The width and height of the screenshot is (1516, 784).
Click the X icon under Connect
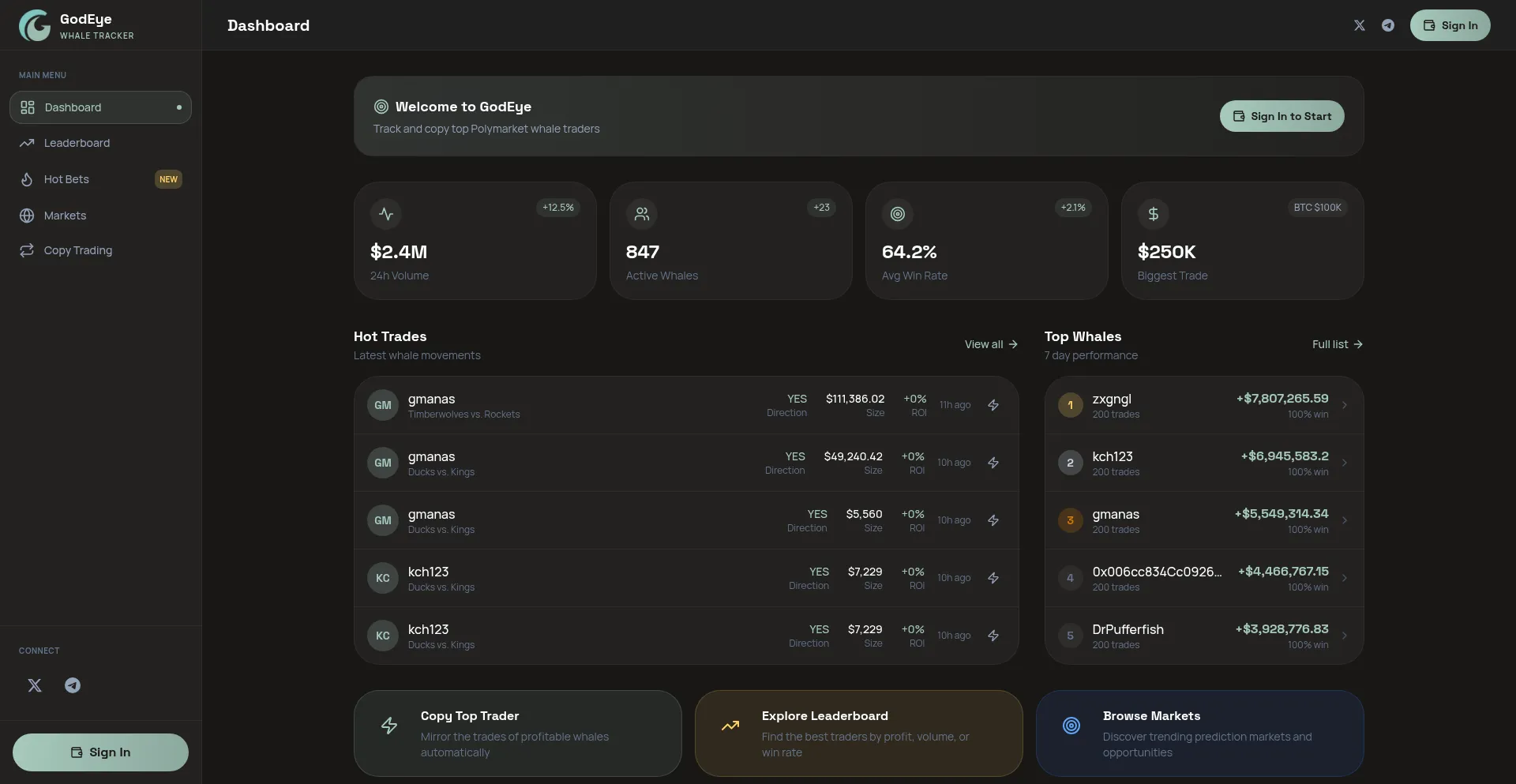pyautogui.click(x=35, y=685)
